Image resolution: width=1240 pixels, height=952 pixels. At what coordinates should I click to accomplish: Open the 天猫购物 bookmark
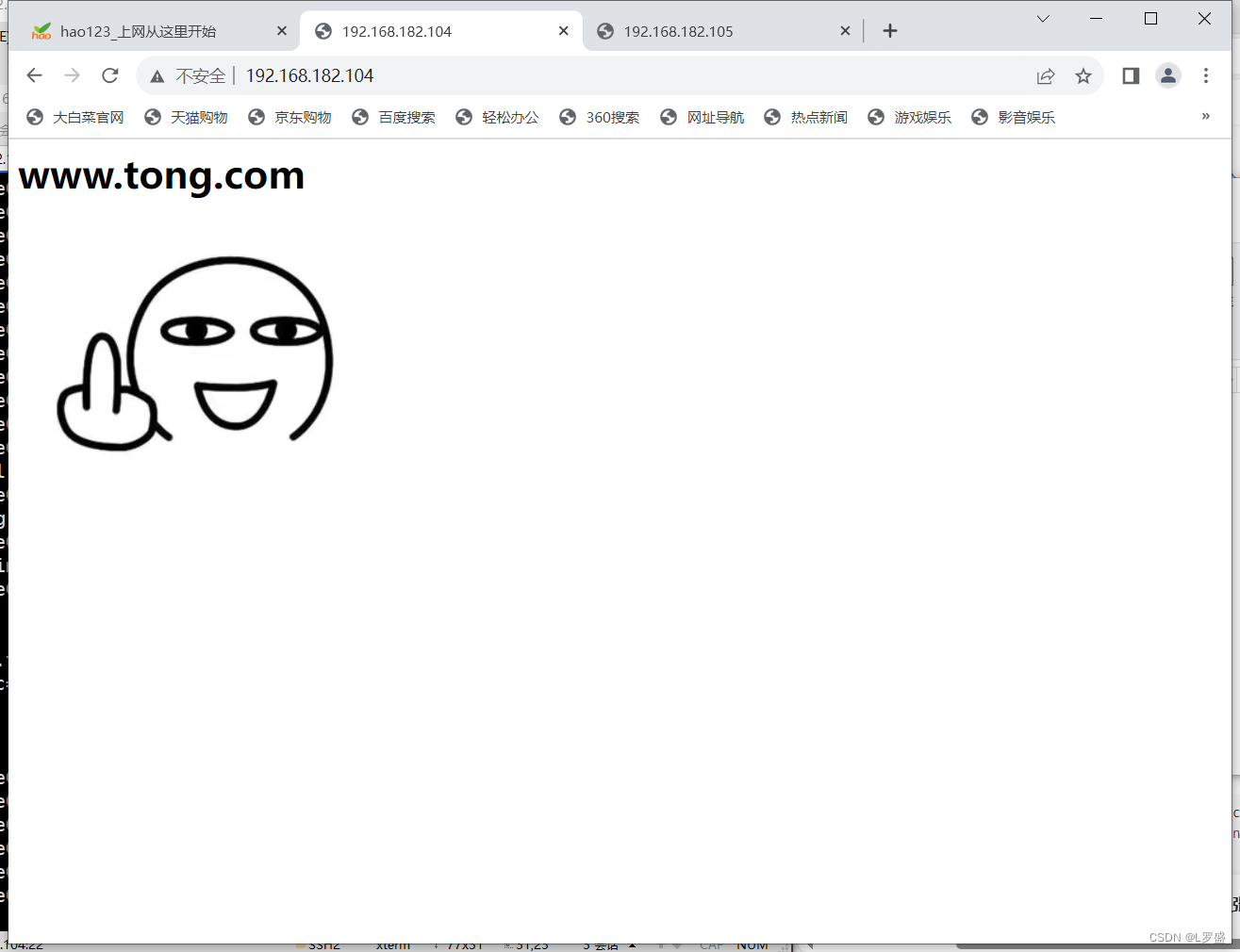click(187, 117)
